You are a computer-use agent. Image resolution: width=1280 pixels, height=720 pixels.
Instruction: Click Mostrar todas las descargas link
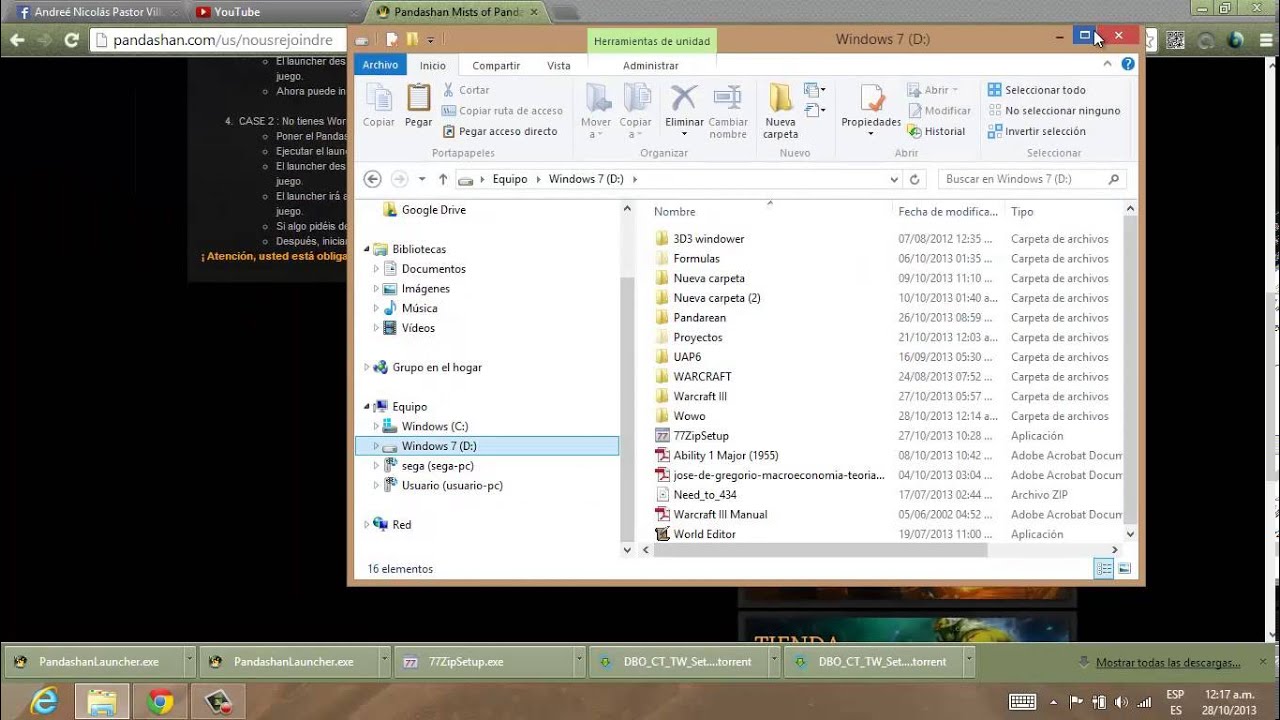click(x=1168, y=662)
